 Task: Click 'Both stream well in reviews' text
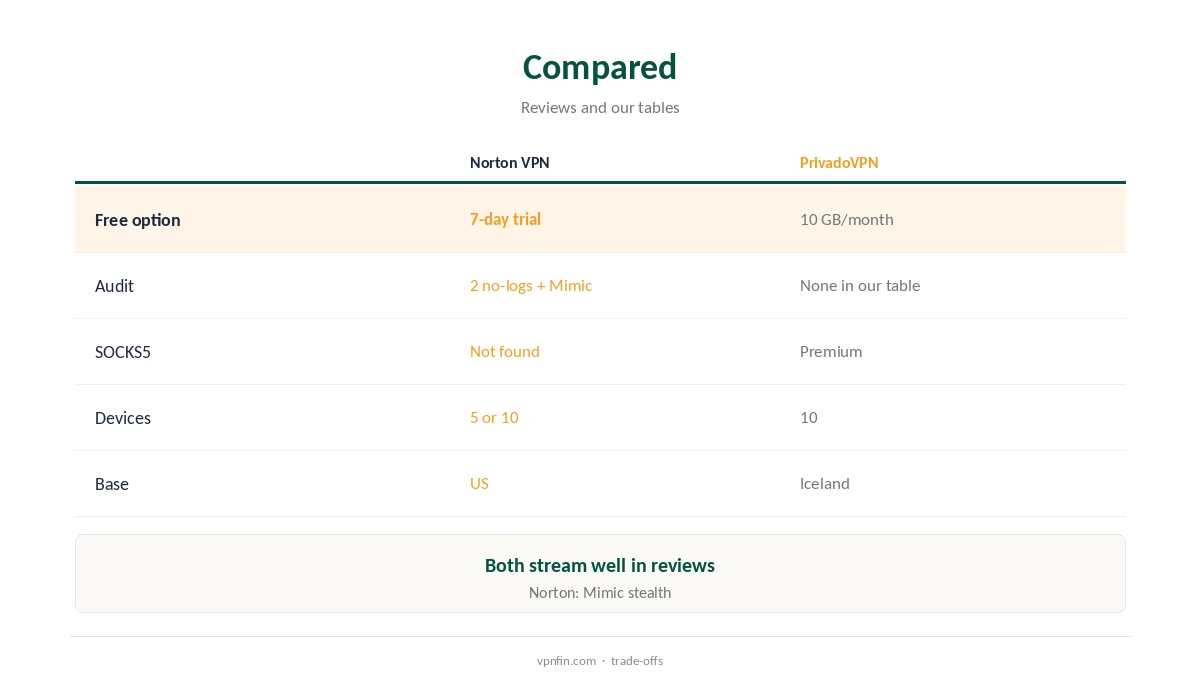coord(600,565)
